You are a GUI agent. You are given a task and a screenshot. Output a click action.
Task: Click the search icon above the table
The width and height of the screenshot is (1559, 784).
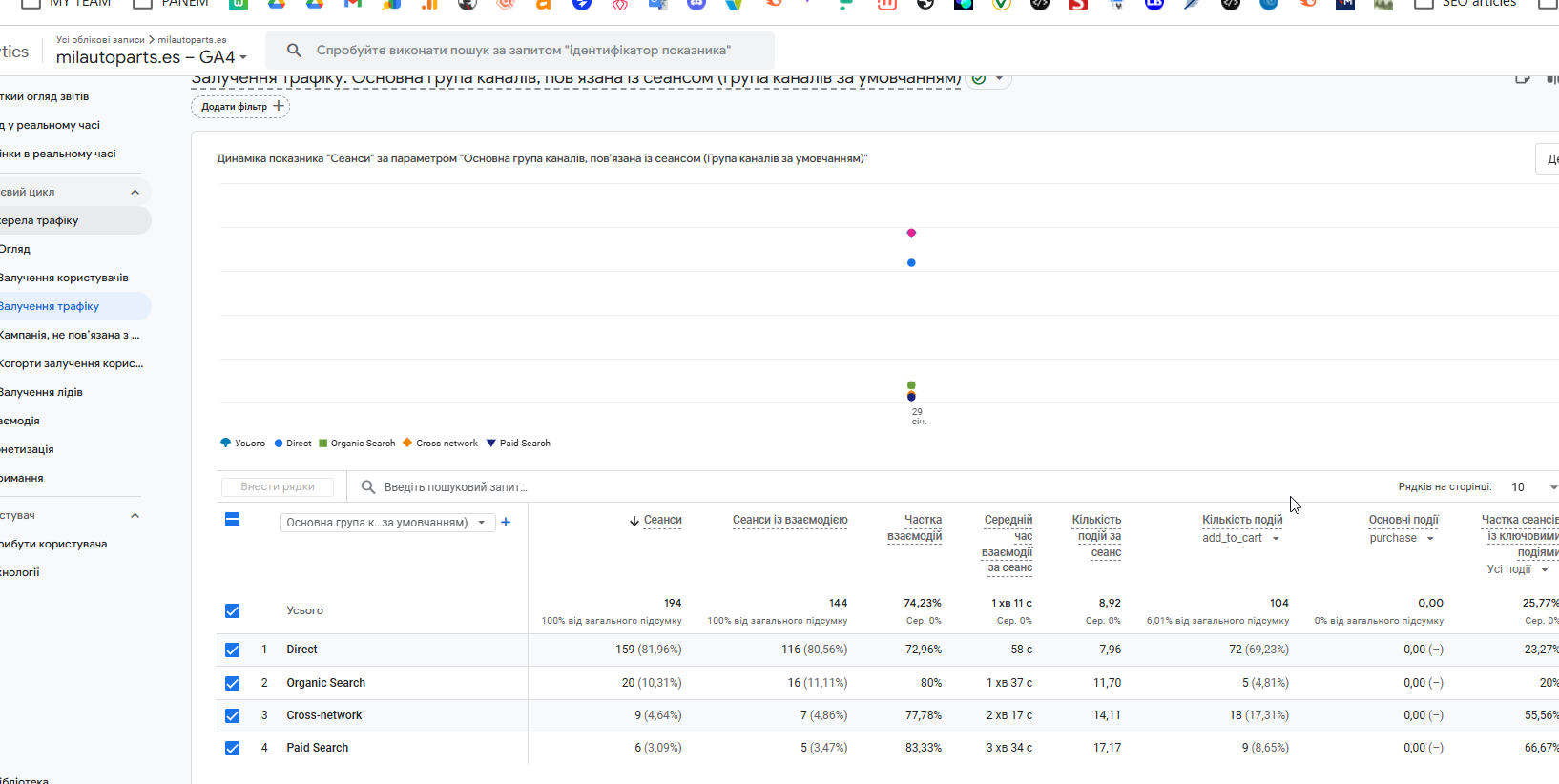tap(368, 487)
